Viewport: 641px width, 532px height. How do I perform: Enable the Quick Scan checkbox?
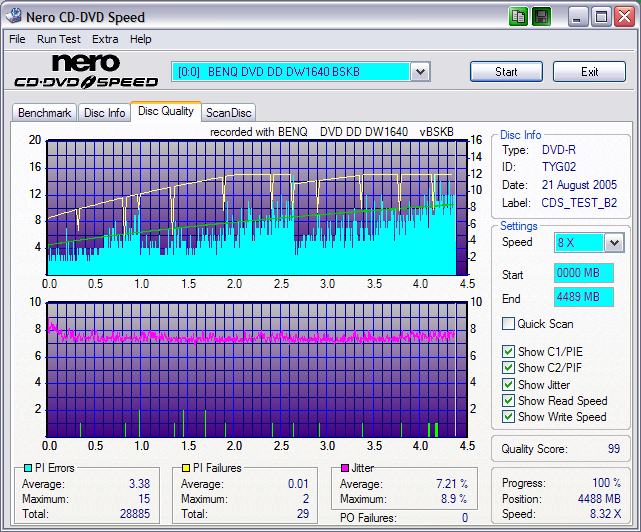click(509, 324)
